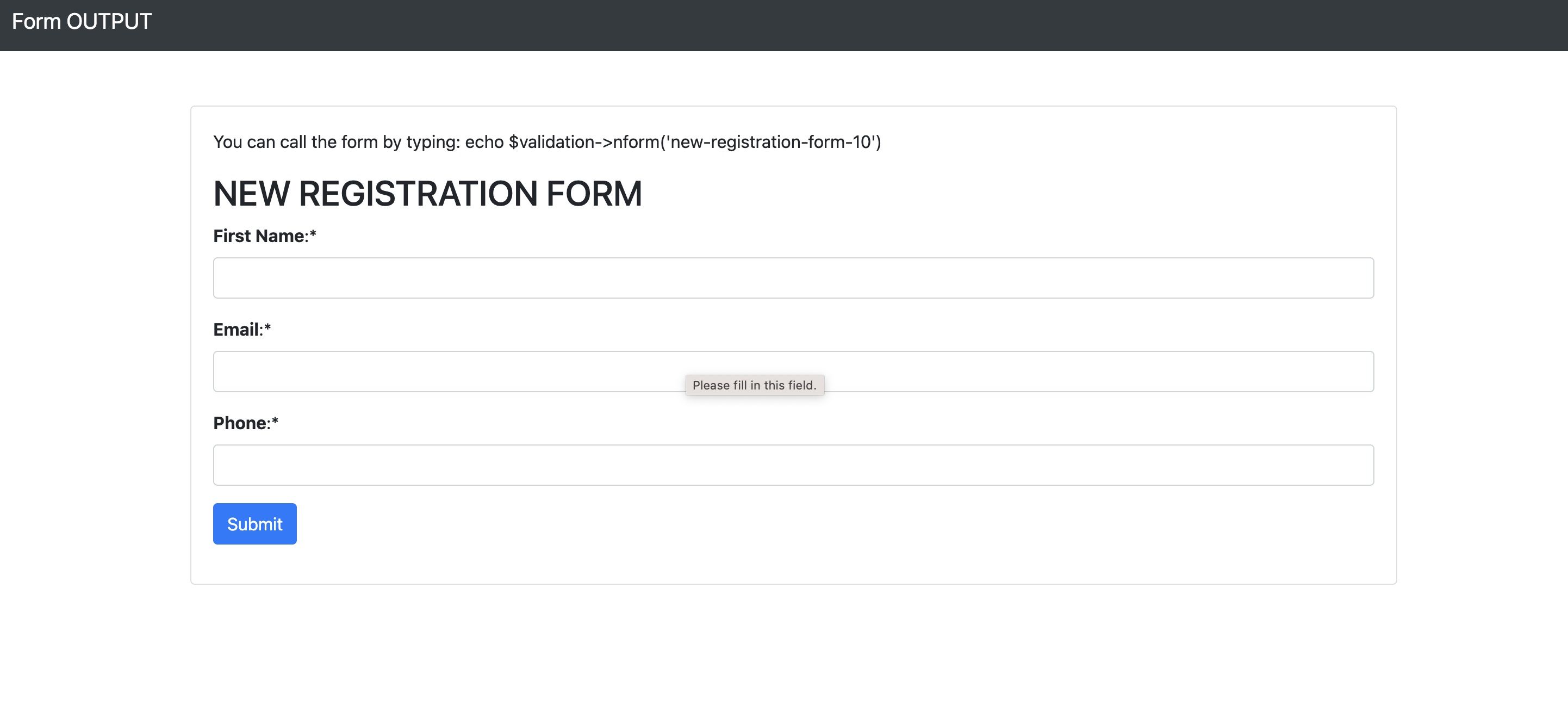Click the Phone label text
The image size is (1568, 705).
[240, 423]
